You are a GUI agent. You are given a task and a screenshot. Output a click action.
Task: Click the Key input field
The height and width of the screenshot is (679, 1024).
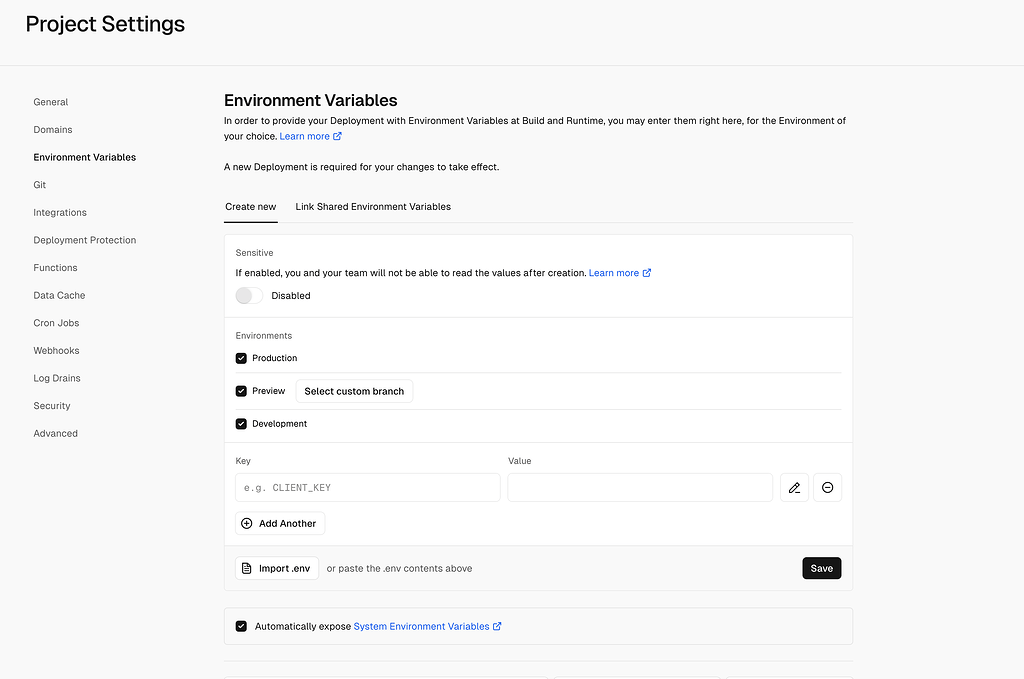coord(367,487)
